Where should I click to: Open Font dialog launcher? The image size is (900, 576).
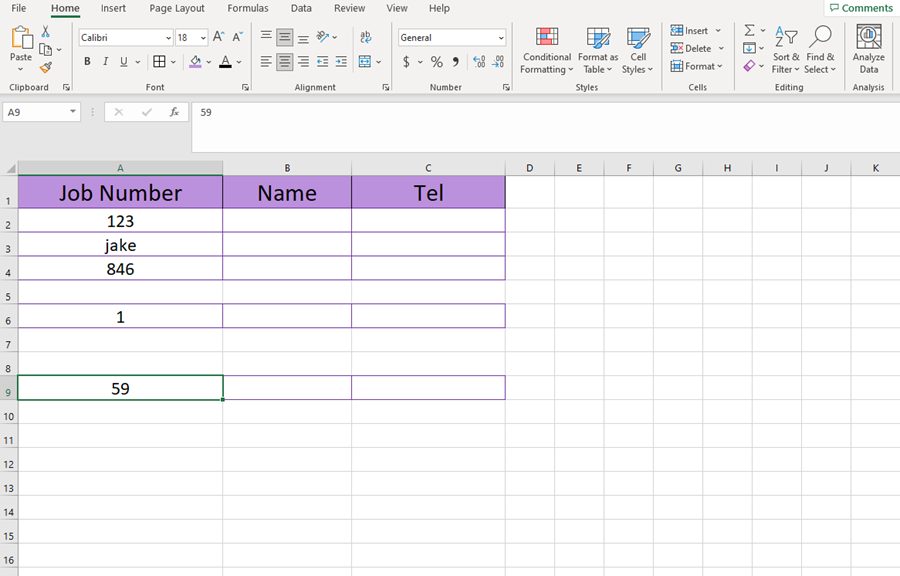[x=245, y=87]
